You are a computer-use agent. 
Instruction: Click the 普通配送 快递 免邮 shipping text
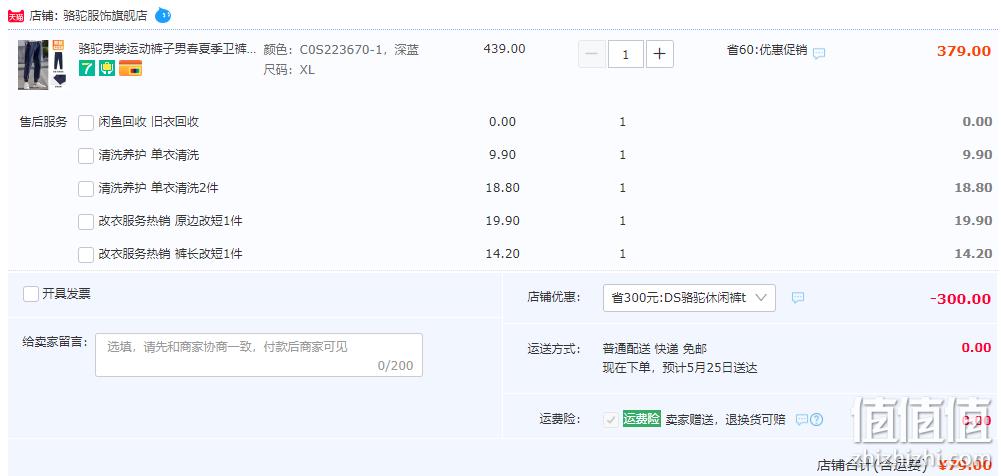(x=654, y=348)
